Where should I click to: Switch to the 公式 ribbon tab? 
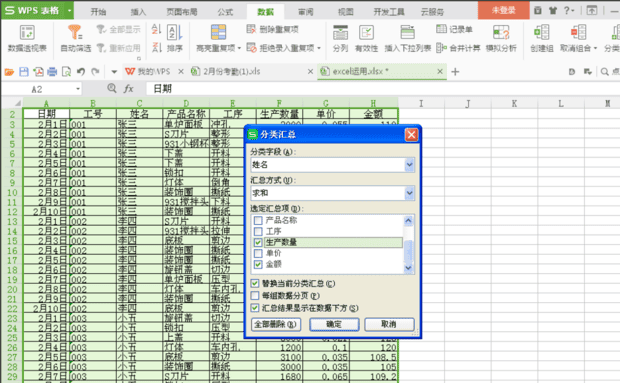click(225, 12)
